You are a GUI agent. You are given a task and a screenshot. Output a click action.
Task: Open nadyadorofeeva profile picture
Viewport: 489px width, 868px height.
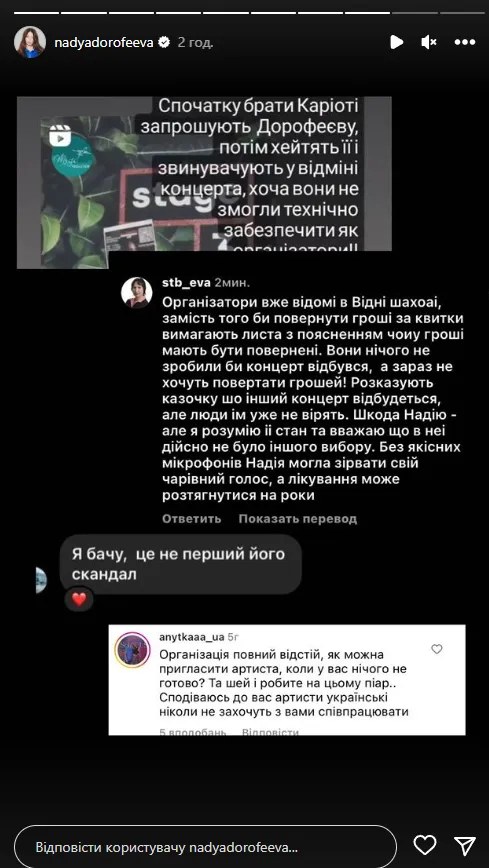(30, 42)
